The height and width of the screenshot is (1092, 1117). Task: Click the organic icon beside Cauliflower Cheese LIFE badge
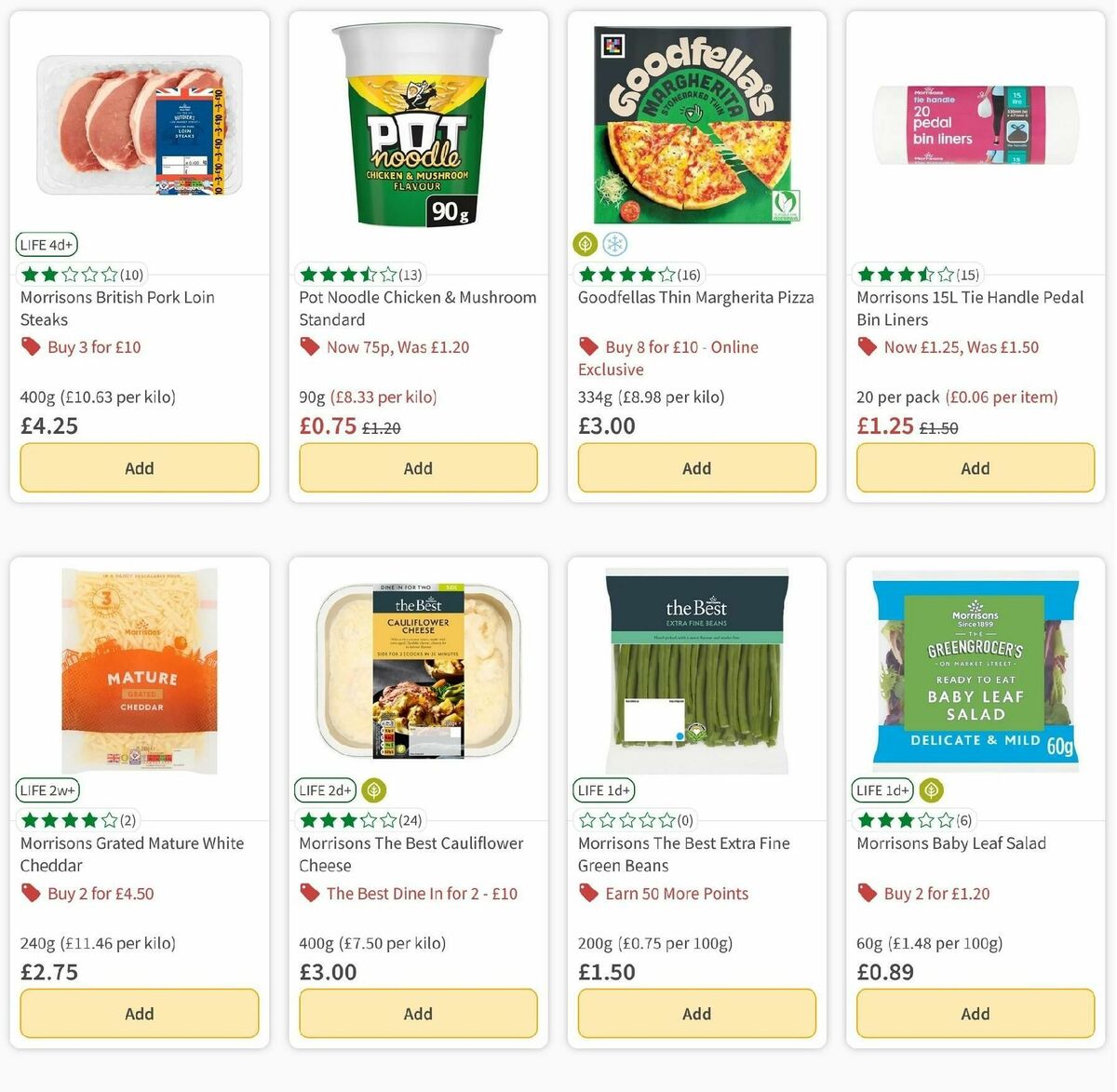coord(372,789)
